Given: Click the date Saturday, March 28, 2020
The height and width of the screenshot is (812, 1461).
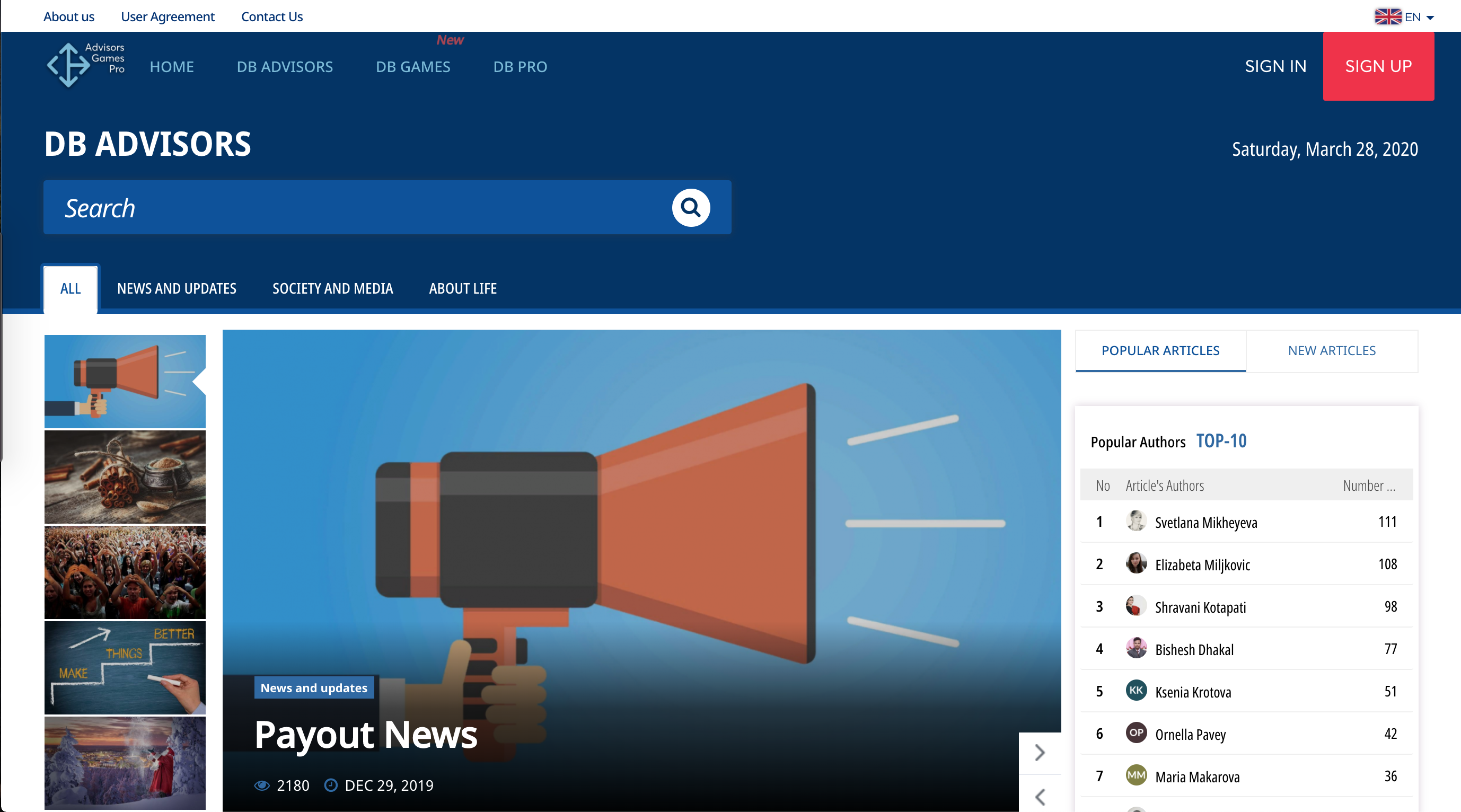Looking at the screenshot, I should click(x=1324, y=149).
